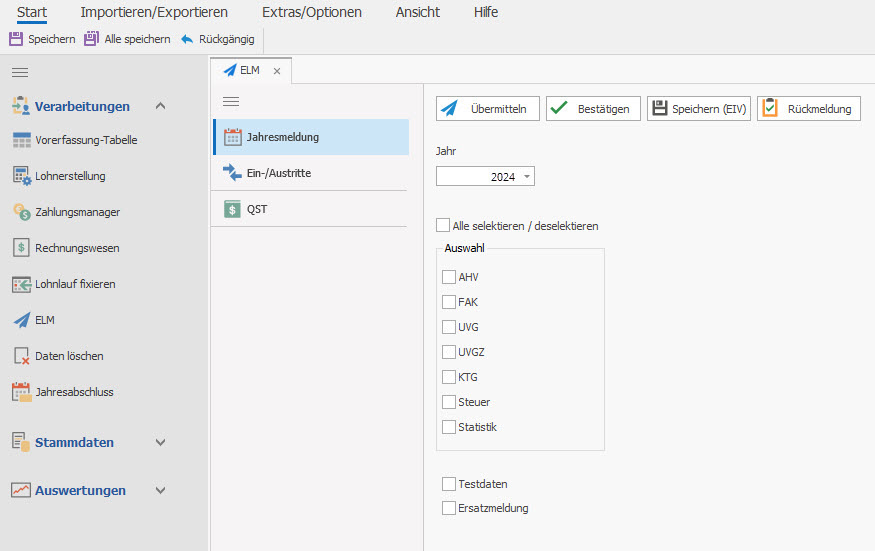Click the Lohnlauf fixieren icon
The image size is (875, 551).
pos(22,284)
